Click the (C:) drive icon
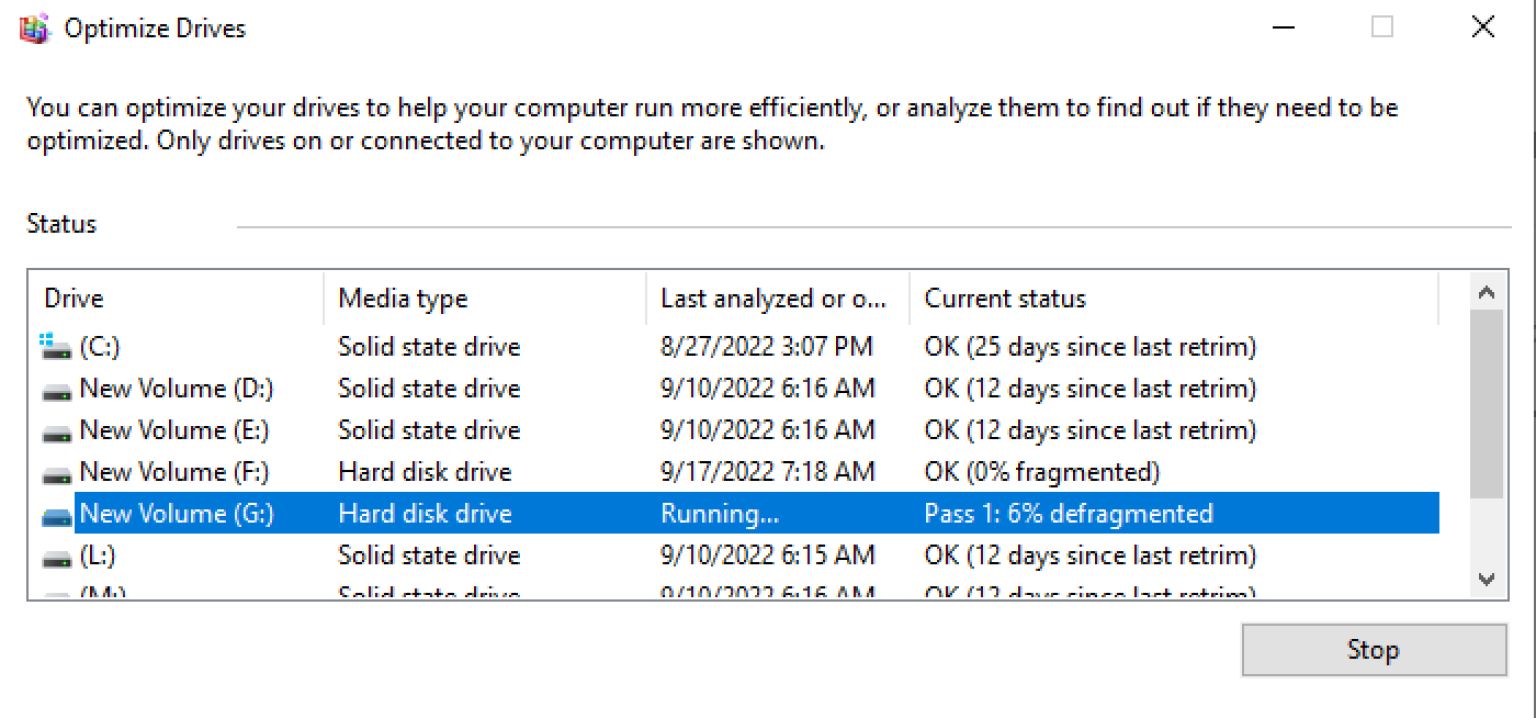 coord(56,346)
